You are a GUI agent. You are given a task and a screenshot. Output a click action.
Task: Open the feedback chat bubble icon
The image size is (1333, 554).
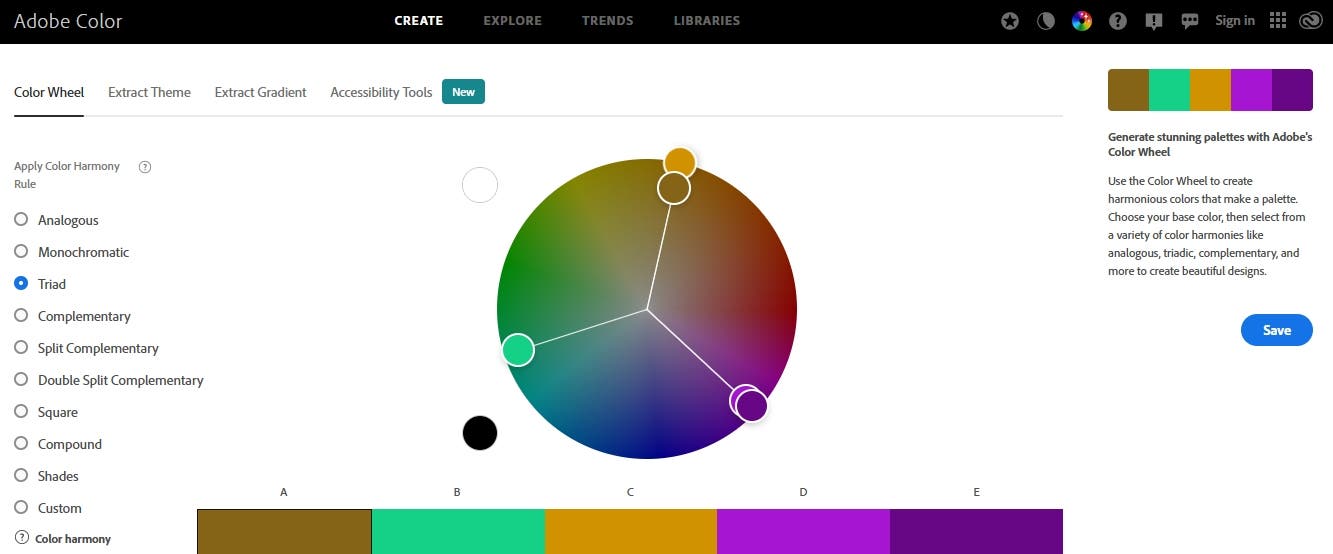pos(1189,21)
